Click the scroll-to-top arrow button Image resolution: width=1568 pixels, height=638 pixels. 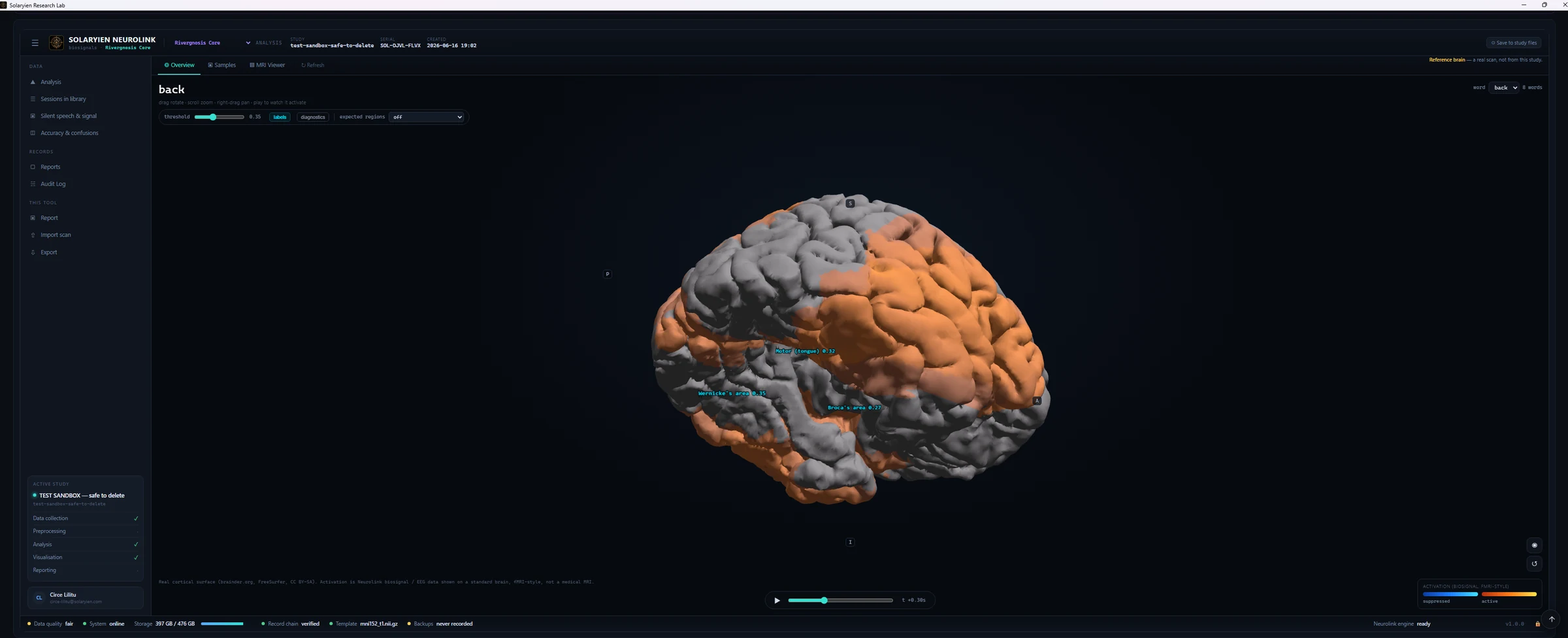(1551, 619)
